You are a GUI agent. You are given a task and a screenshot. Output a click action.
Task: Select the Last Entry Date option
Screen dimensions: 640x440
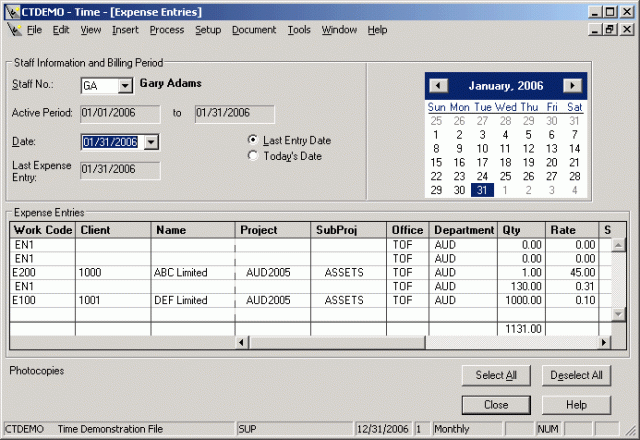tap(253, 141)
